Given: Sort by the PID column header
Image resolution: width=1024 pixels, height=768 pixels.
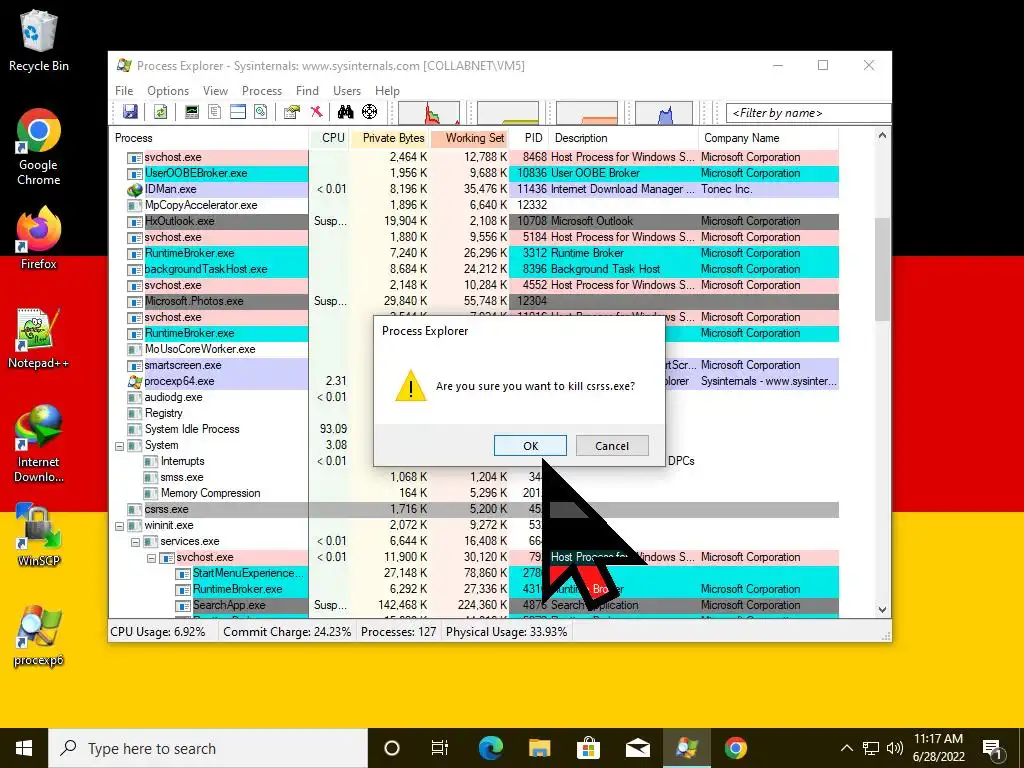Looking at the screenshot, I should coord(528,138).
